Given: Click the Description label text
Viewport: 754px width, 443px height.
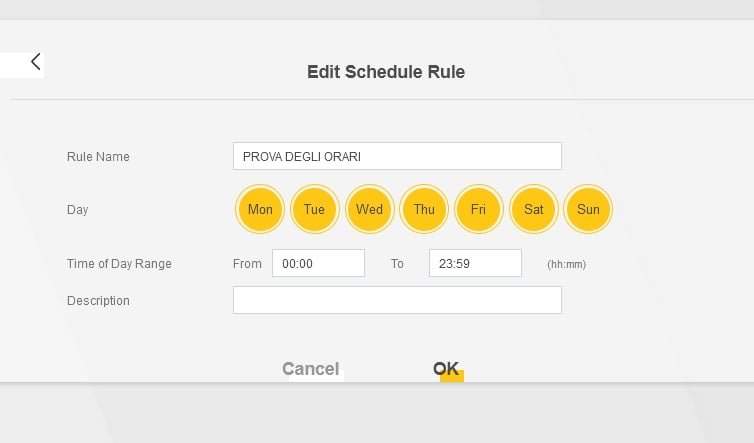Looking at the screenshot, I should (x=98, y=301).
